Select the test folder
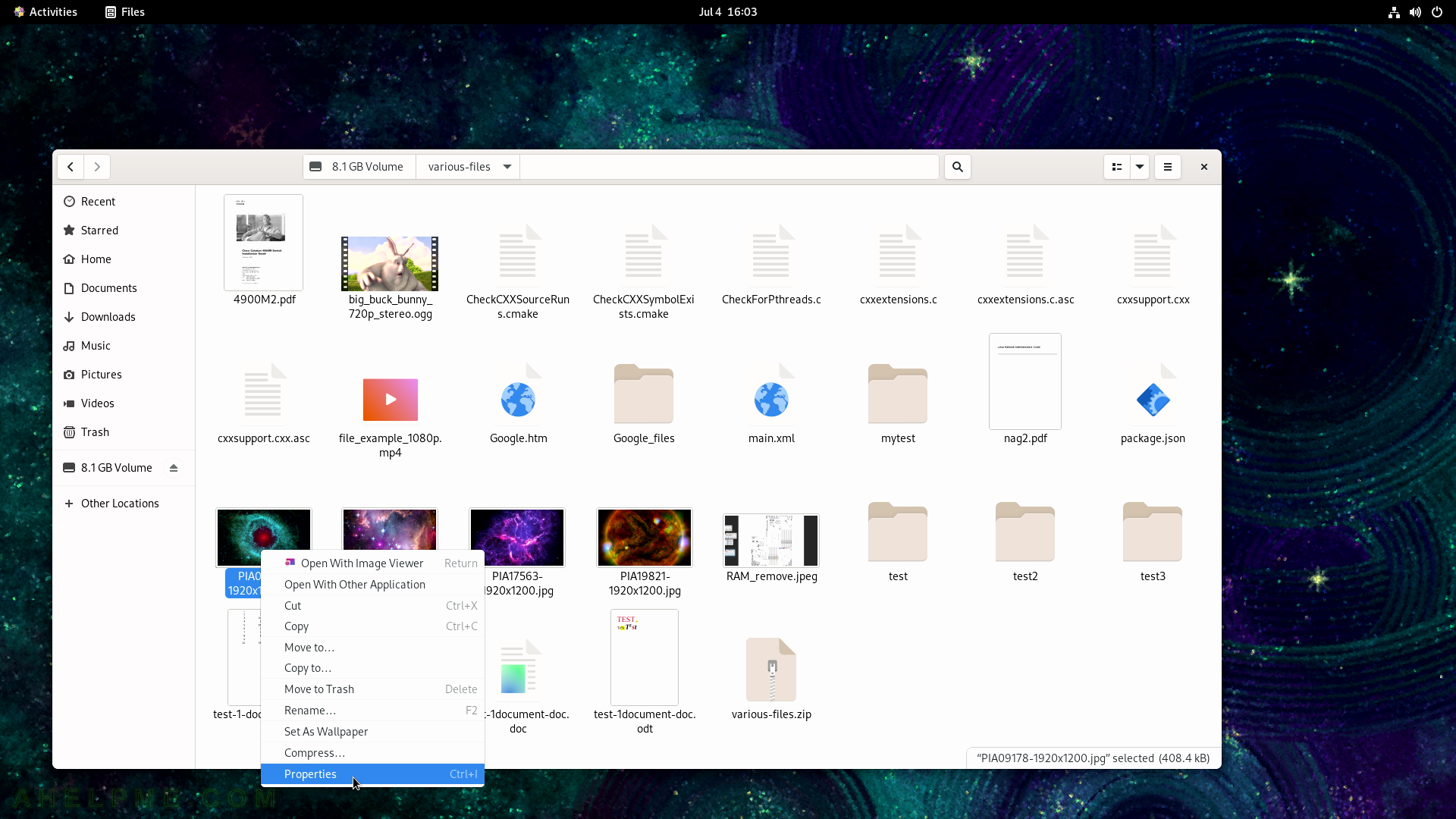This screenshot has width=1456, height=819. click(898, 532)
